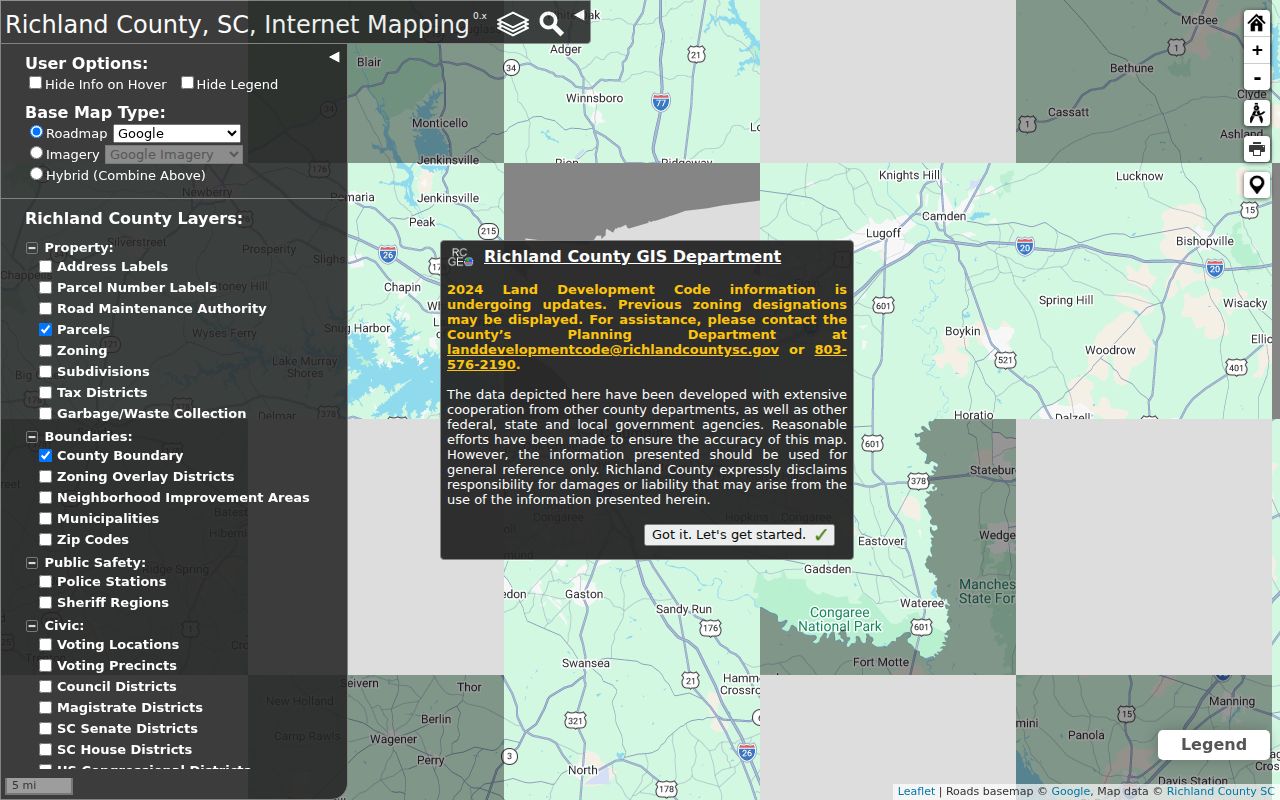The image size is (1280, 800).
Task: Enable Magistrate Districts layer
Action: 45,708
